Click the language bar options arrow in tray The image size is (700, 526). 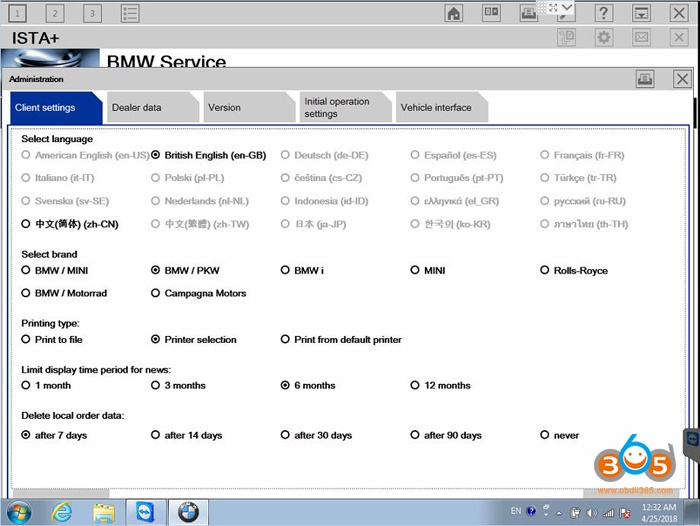pos(546,515)
